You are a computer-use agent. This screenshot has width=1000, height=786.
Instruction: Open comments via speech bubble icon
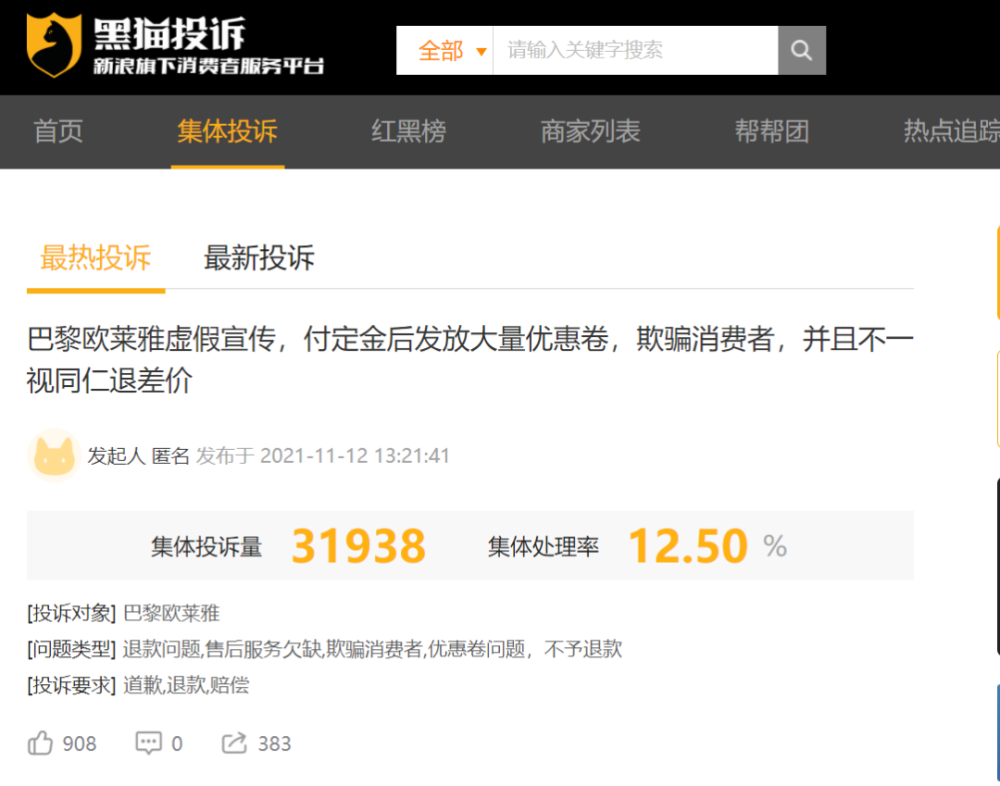point(149,743)
